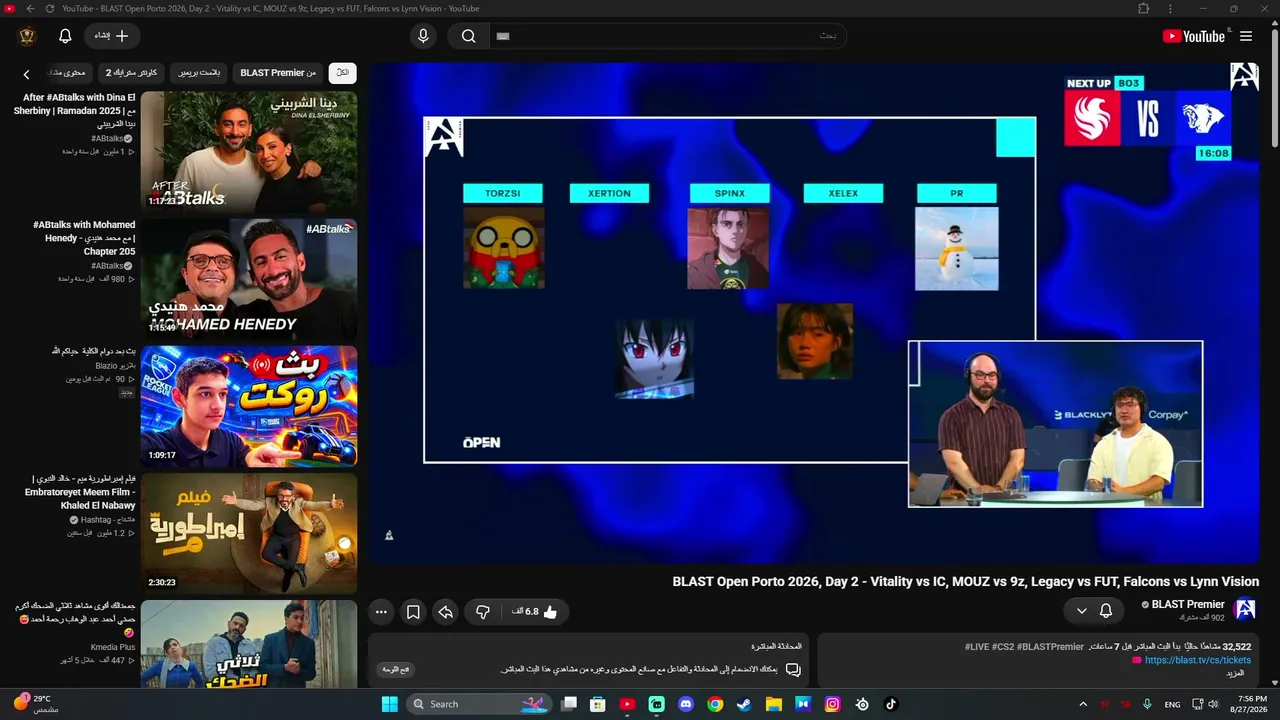Screen dimensions: 1280x720
Task: Reload the page with the refresh icon
Action: click(50, 9)
